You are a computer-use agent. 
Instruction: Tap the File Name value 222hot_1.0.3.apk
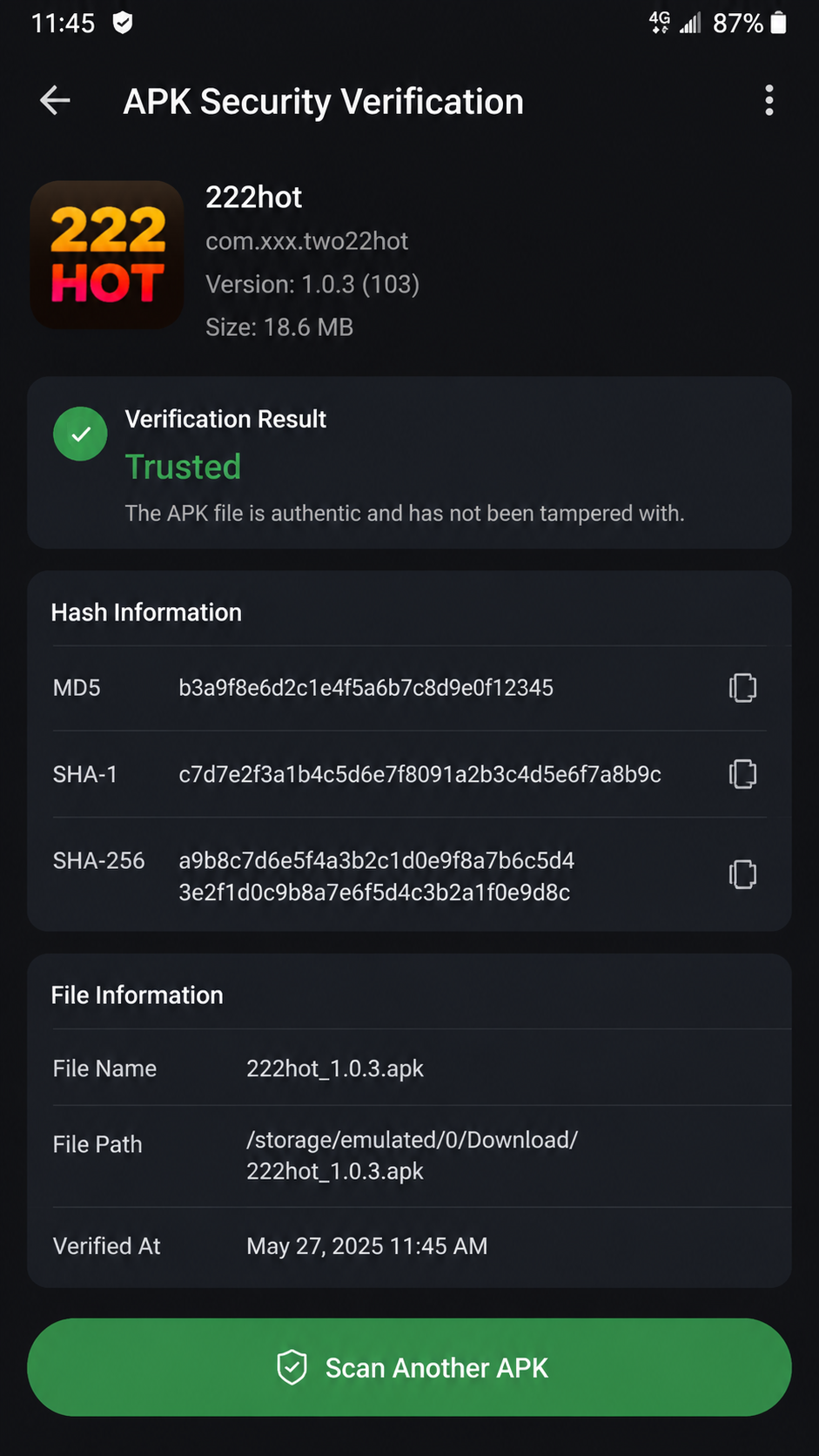[335, 1068]
